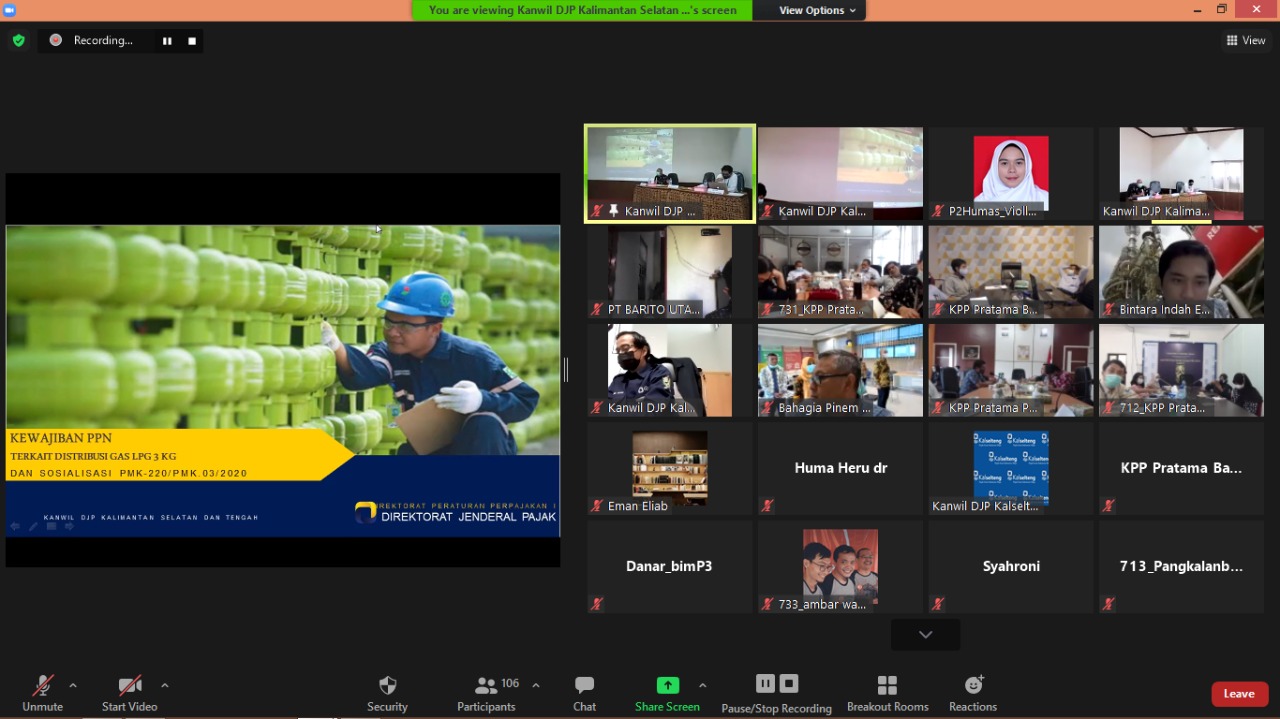1280x719 pixels.
Task: Expand video options arrow beside Start Video
Action: pos(165,686)
